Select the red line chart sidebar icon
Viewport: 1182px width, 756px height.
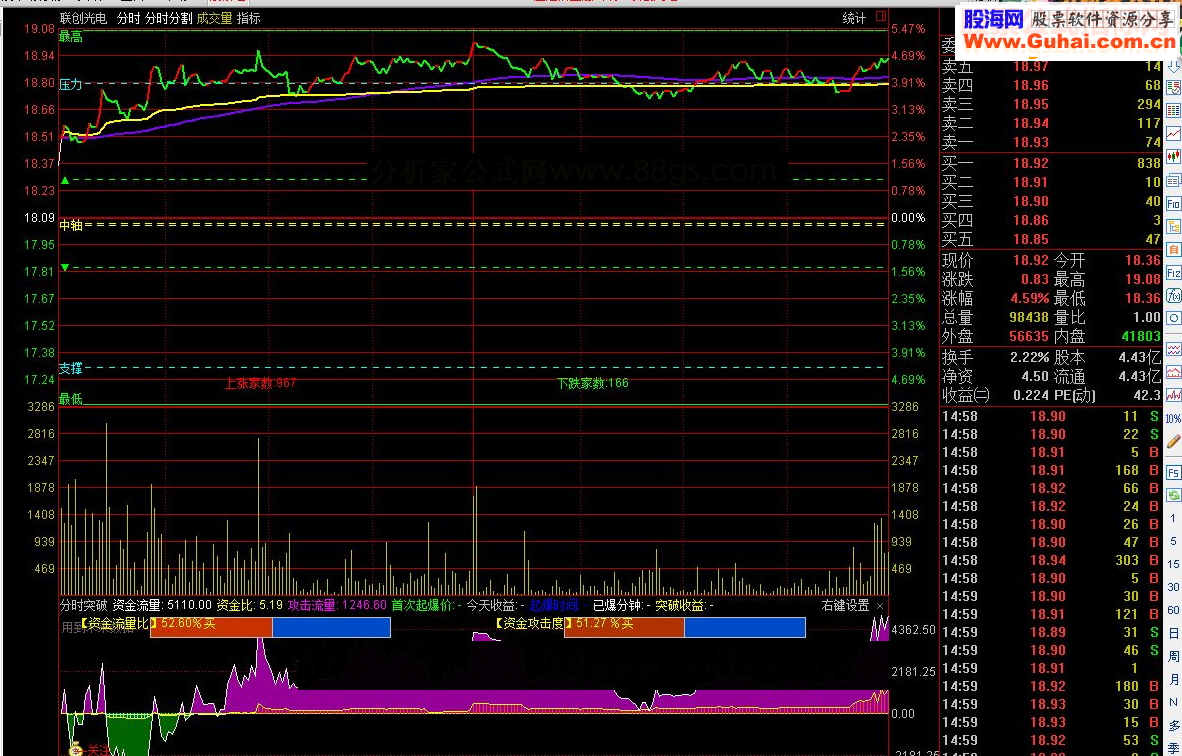click(x=1173, y=133)
